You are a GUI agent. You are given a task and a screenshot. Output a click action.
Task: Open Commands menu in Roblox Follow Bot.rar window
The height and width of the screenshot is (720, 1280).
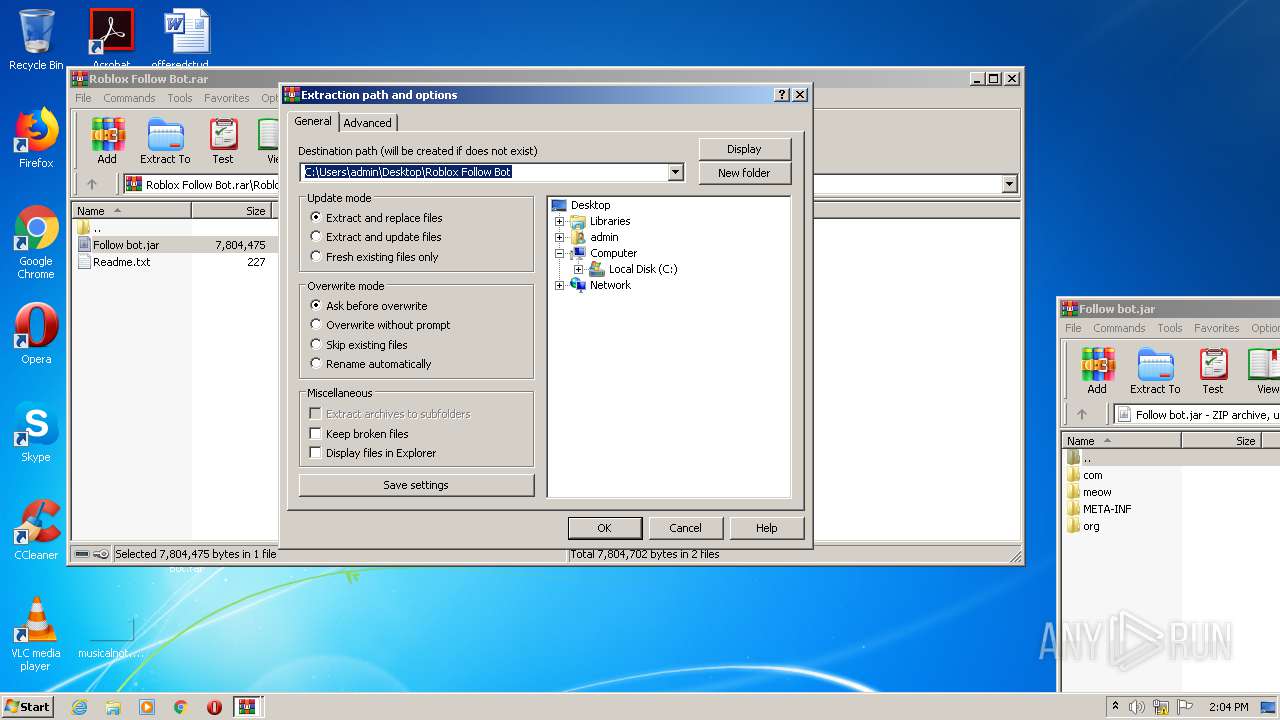pyautogui.click(x=129, y=98)
